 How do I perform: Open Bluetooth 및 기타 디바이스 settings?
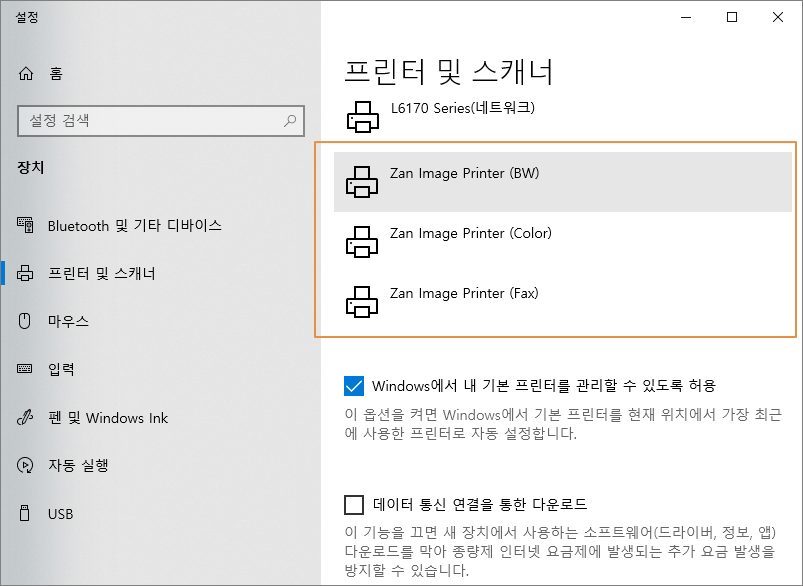point(135,225)
